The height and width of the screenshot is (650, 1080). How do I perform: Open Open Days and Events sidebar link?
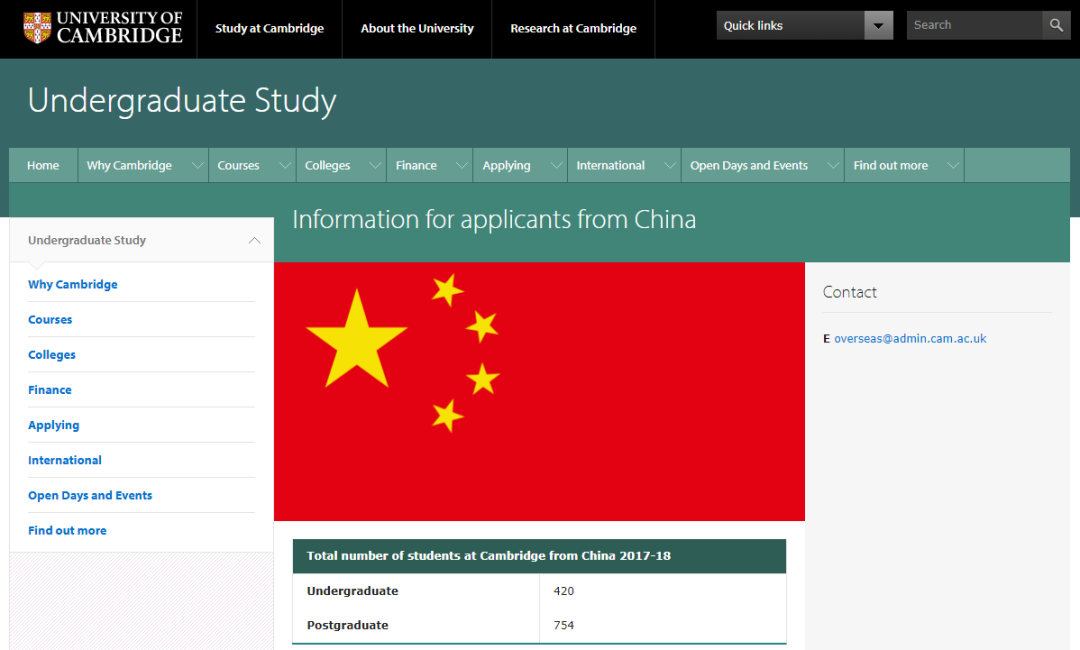(x=90, y=495)
